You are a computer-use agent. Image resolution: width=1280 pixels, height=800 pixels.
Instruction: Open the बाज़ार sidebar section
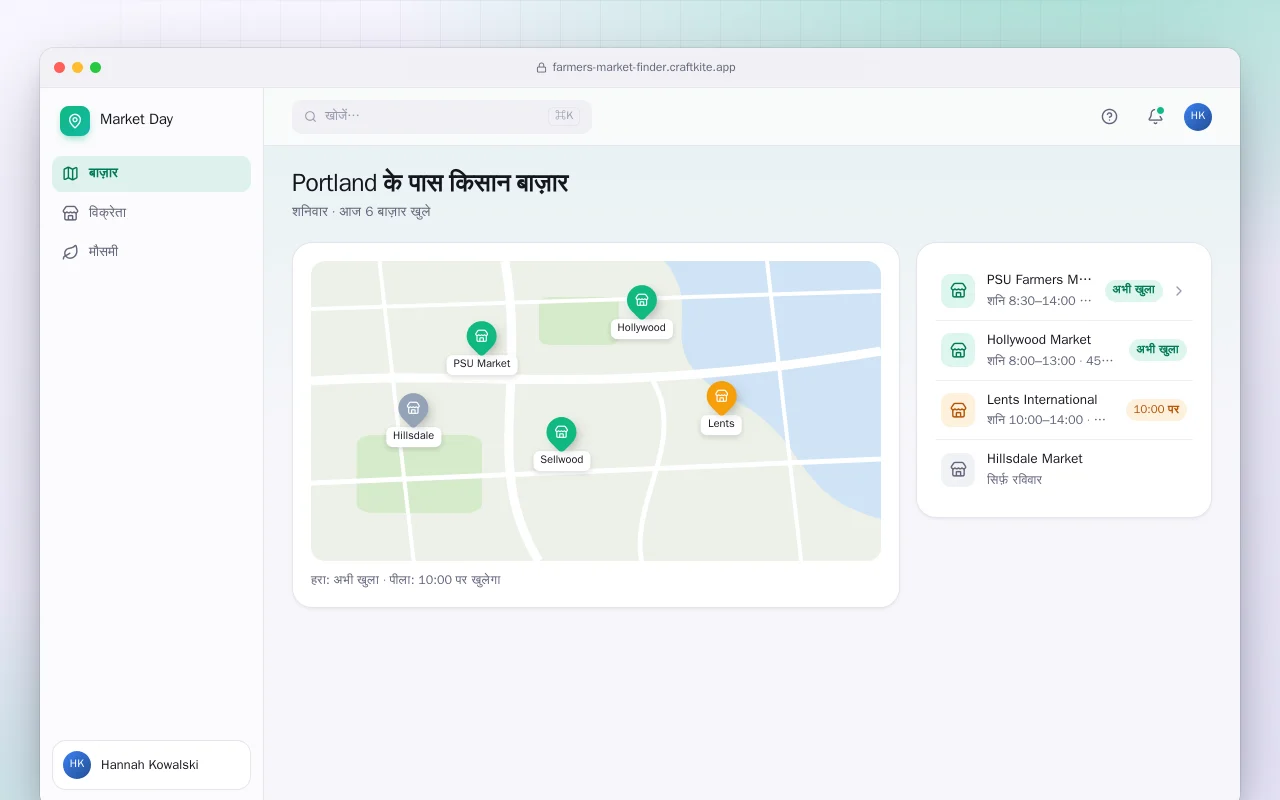[151, 174]
